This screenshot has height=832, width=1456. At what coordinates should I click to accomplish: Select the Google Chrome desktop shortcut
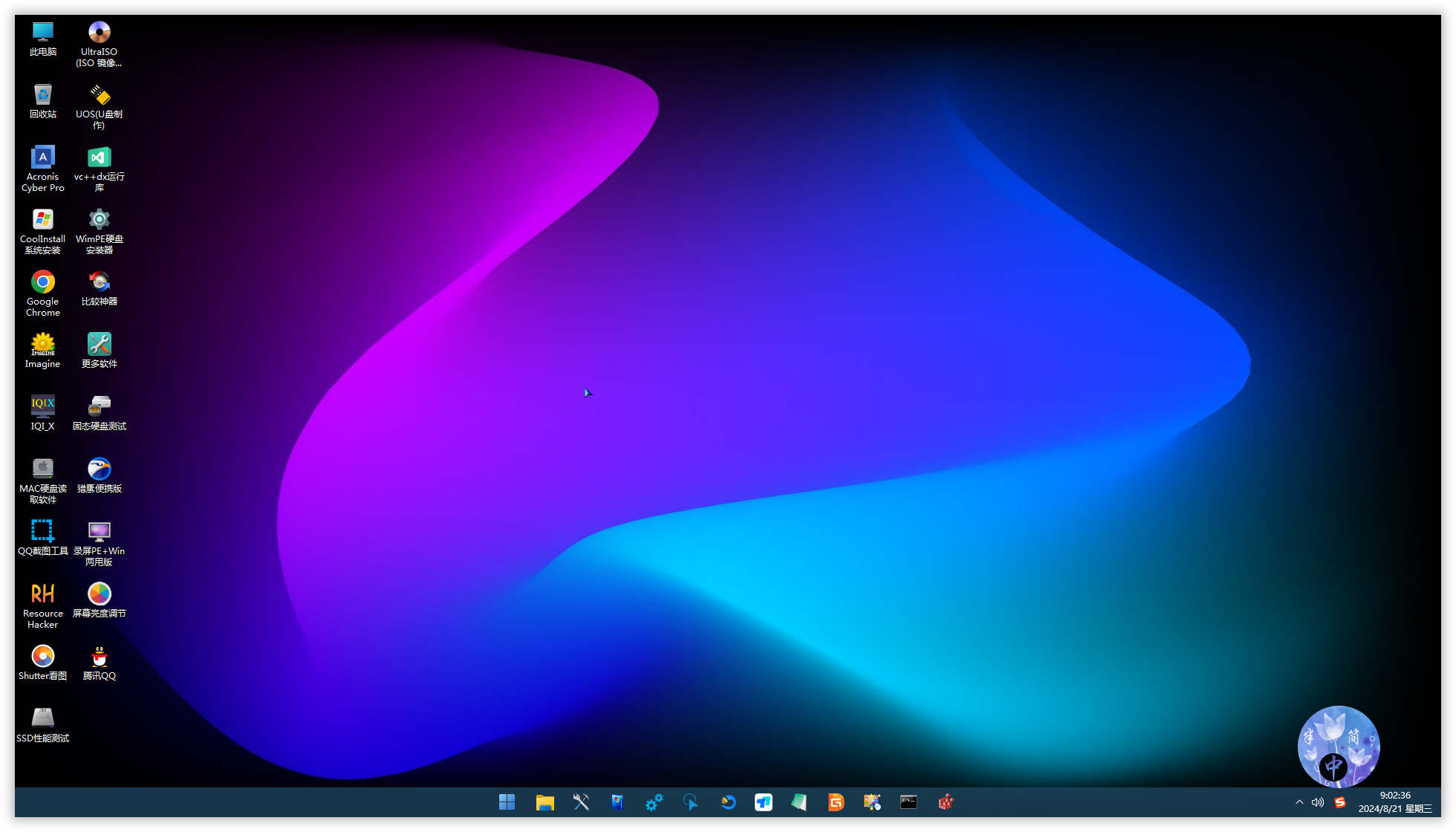click(x=43, y=293)
